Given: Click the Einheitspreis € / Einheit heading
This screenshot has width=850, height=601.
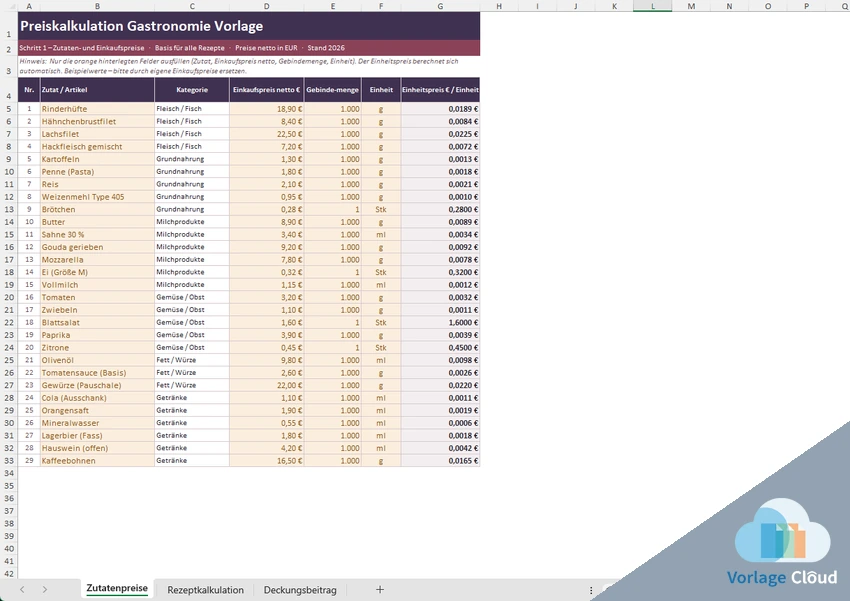Looking at the screenshot, I should click(440, 90).
